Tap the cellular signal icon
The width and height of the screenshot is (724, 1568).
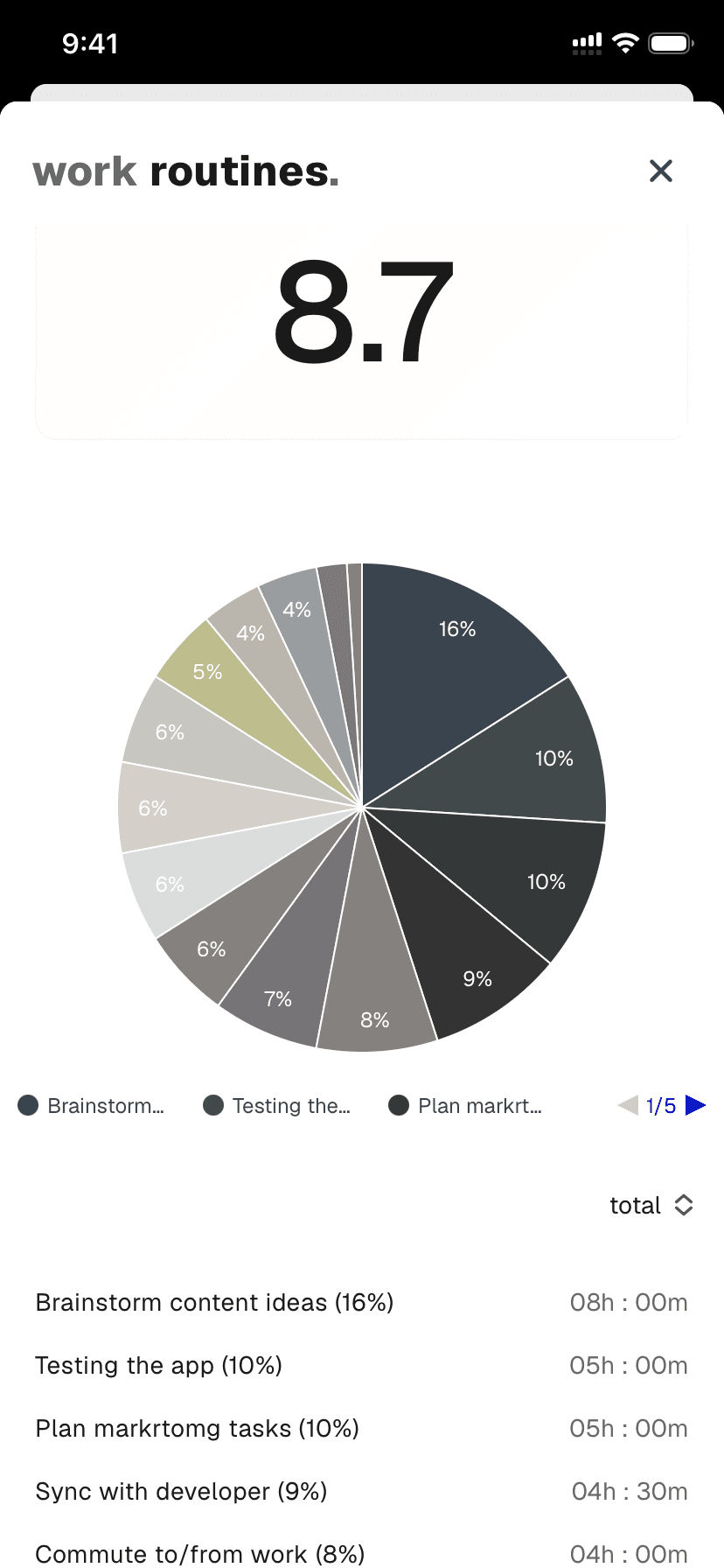coord(587,43)
